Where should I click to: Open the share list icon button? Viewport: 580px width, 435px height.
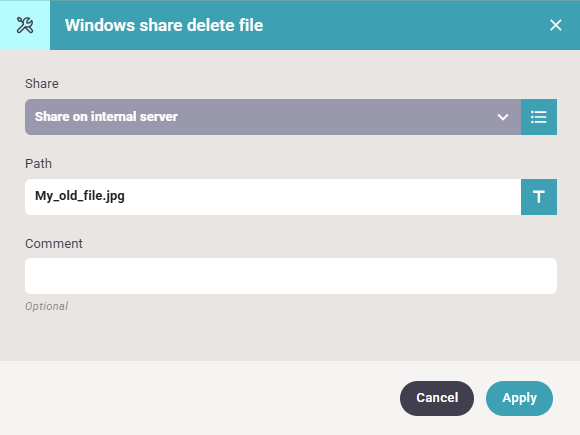[x=539, y=117]
